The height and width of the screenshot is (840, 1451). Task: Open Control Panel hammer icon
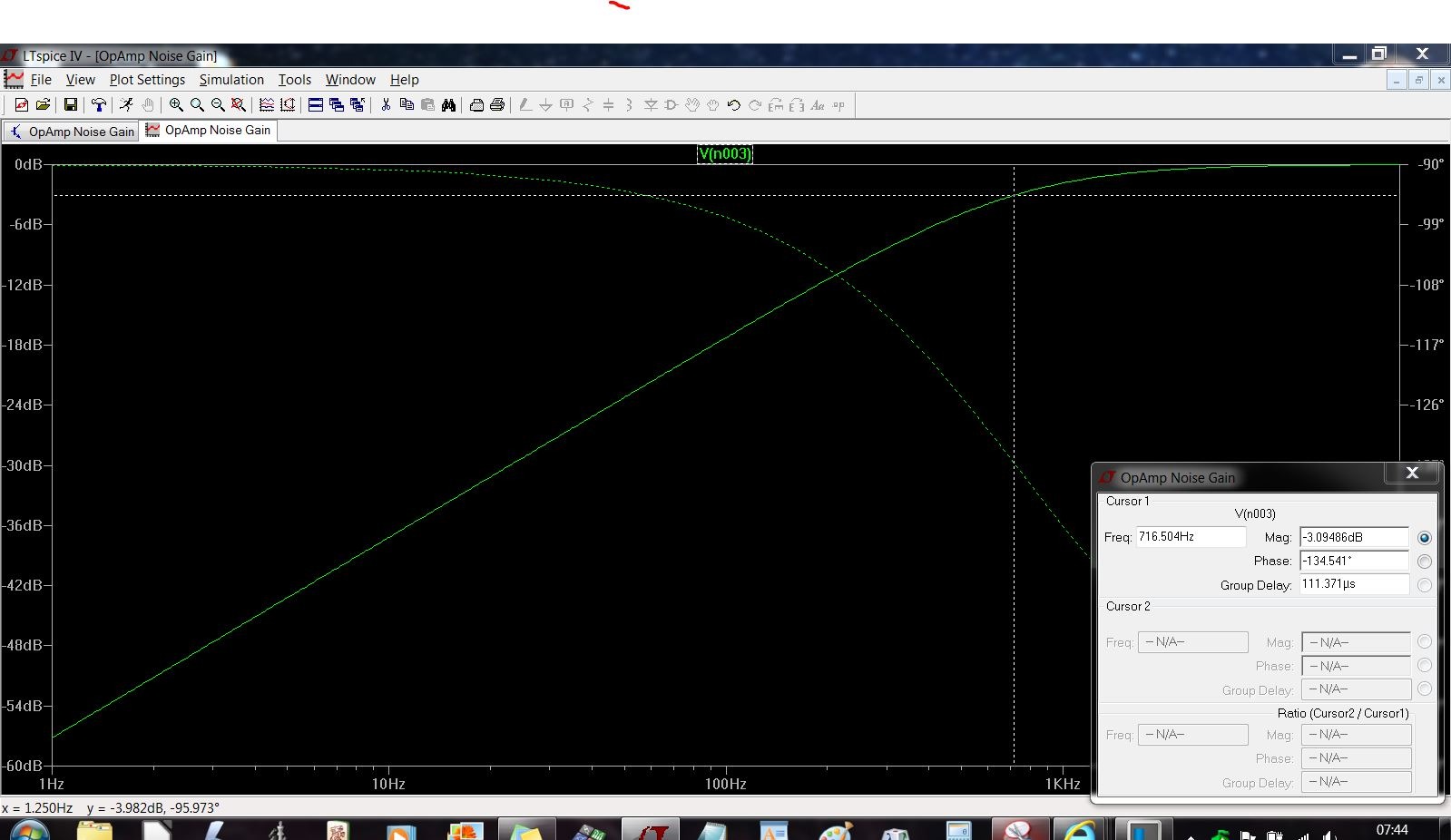pos(99,105)
